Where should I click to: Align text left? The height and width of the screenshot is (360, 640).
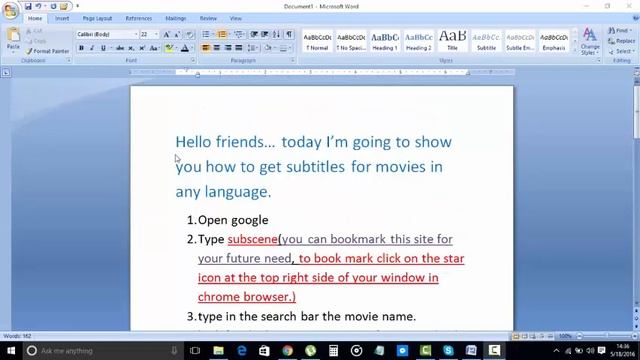(206, 48)
